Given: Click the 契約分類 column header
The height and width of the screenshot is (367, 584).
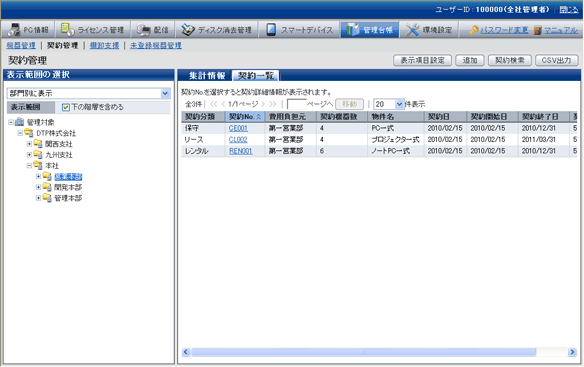Looking at the screenshot, I should (203, 117).
